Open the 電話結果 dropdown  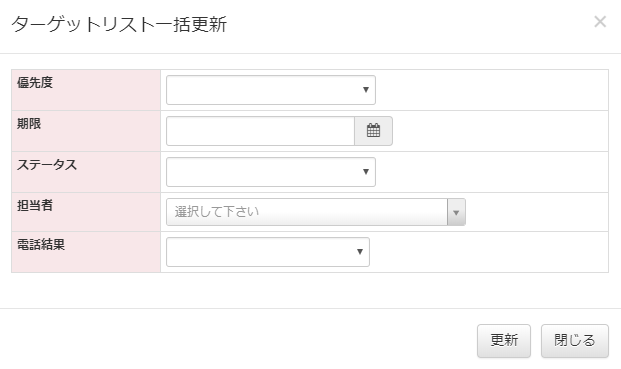point(268,252)
